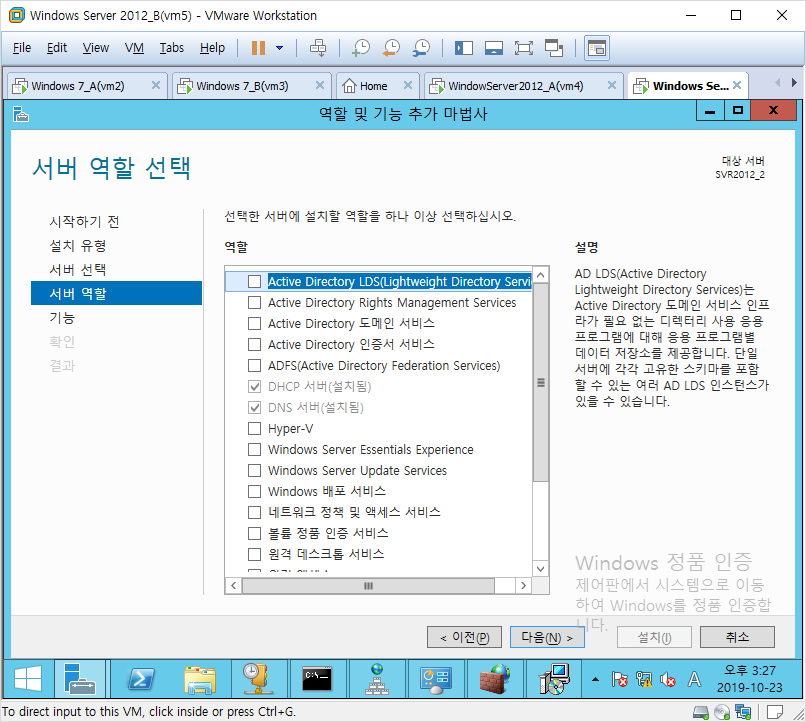Switch to WindowServer2012_A(vm4) tab
The image size is (806, 722).
pos(515,86)
